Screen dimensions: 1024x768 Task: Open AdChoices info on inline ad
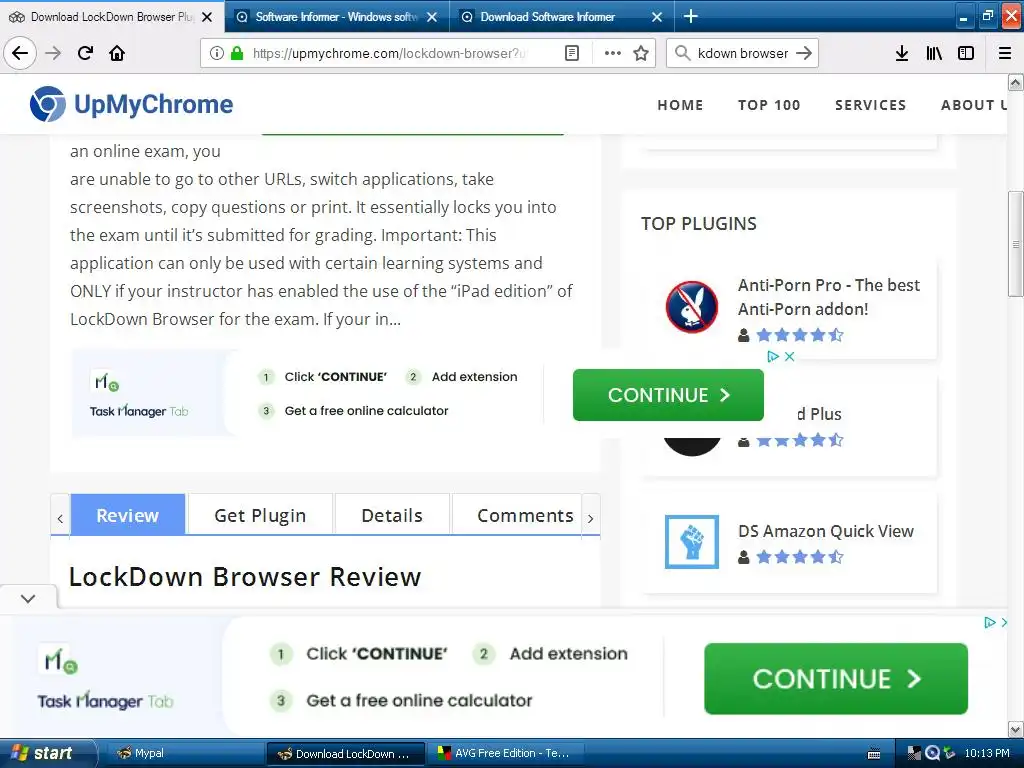click(x=773, y=357)
